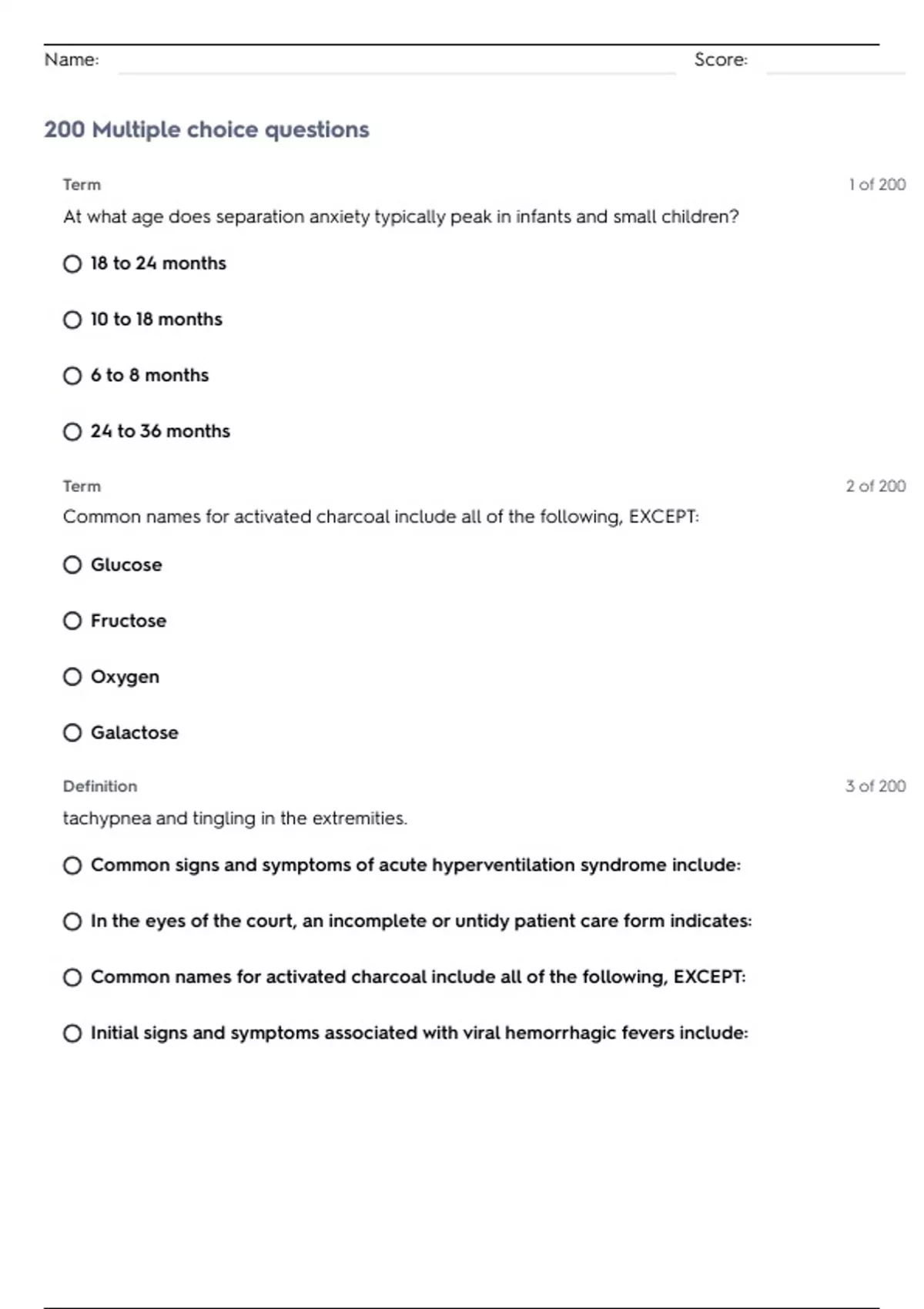
Task: Choose the untidy patient care form option
Action: click(72, 922)
